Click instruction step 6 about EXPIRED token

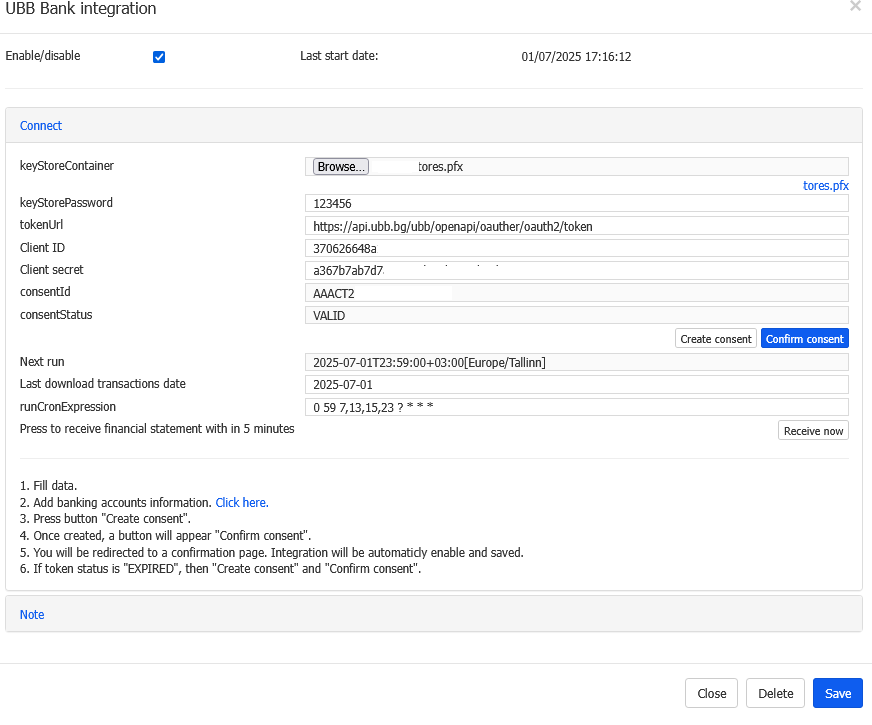point(220,569)
